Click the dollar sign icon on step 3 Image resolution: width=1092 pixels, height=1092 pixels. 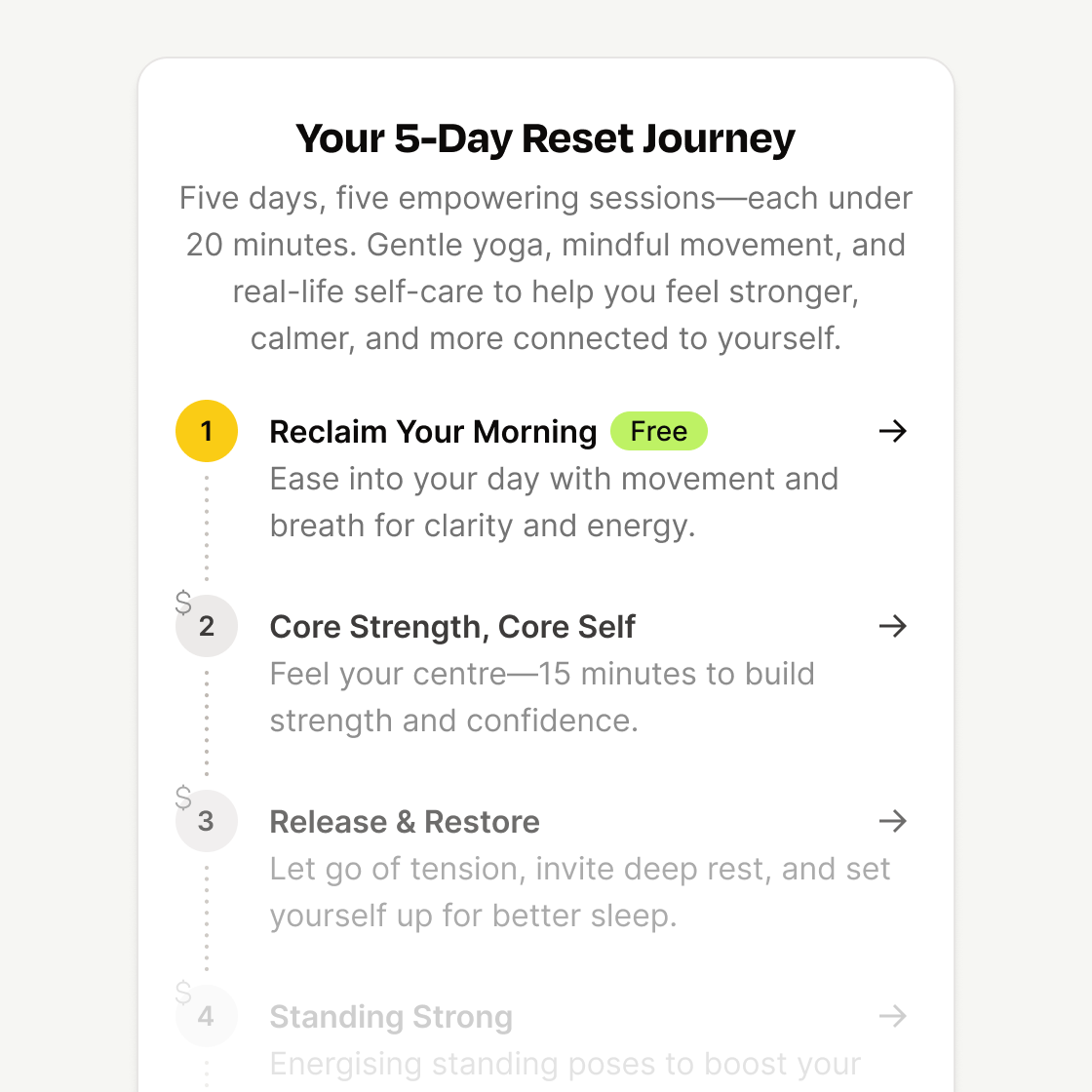183,798
